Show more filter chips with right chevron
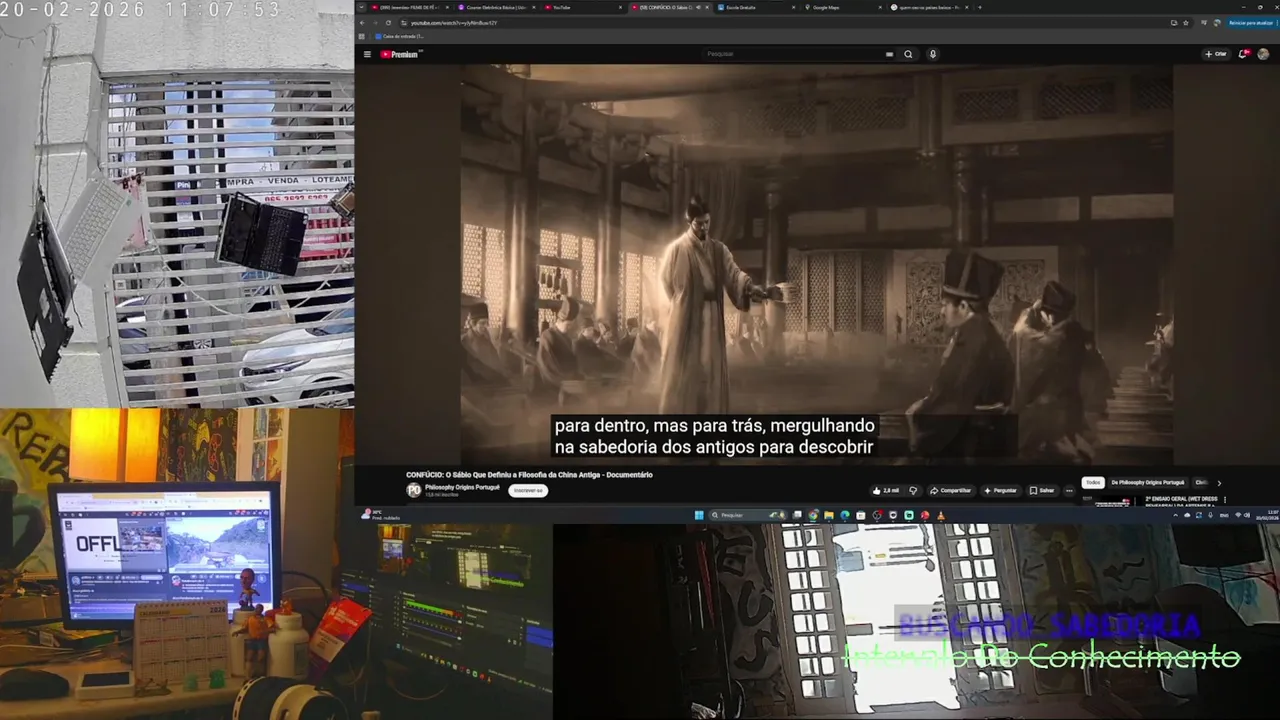 click(x=1219, y=483)
